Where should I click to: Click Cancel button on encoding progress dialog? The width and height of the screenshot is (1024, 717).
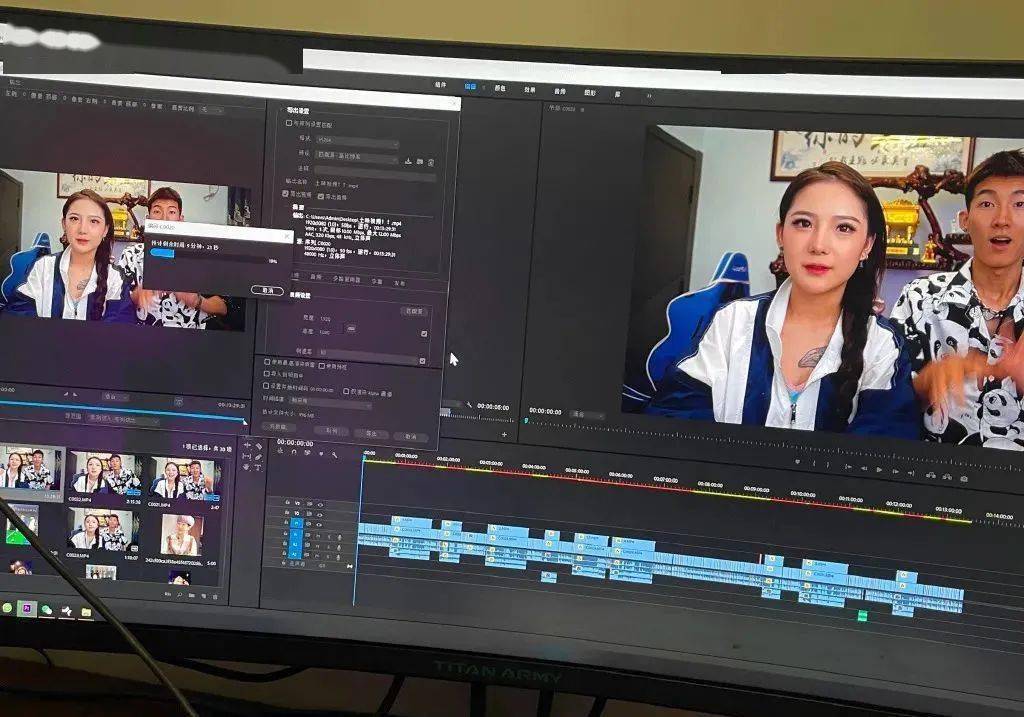[x=268, y=290]
